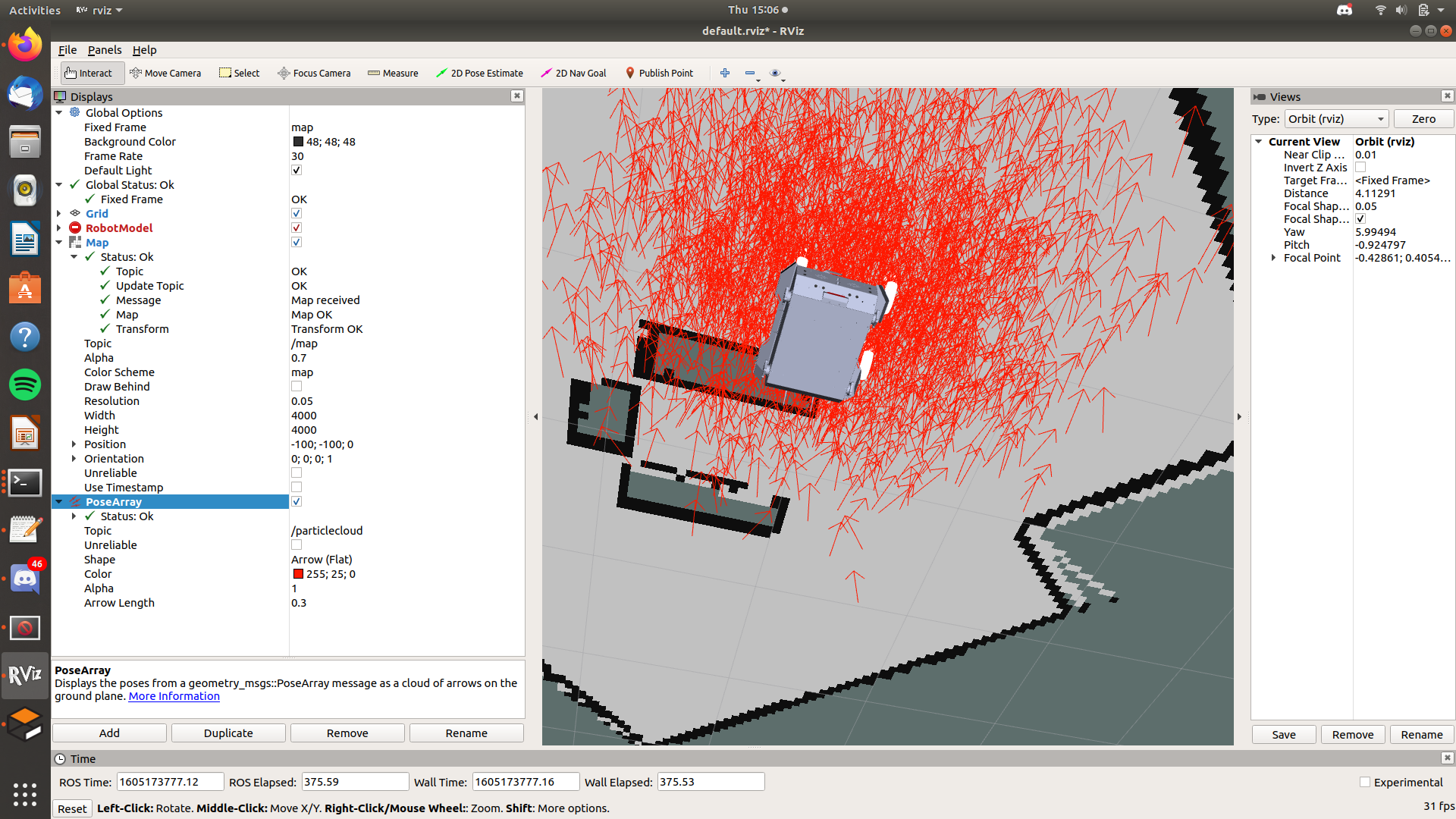This screenshot has width=1456, height=819.
Task: Expand the Focal Point property
Action: point(1273,257)
